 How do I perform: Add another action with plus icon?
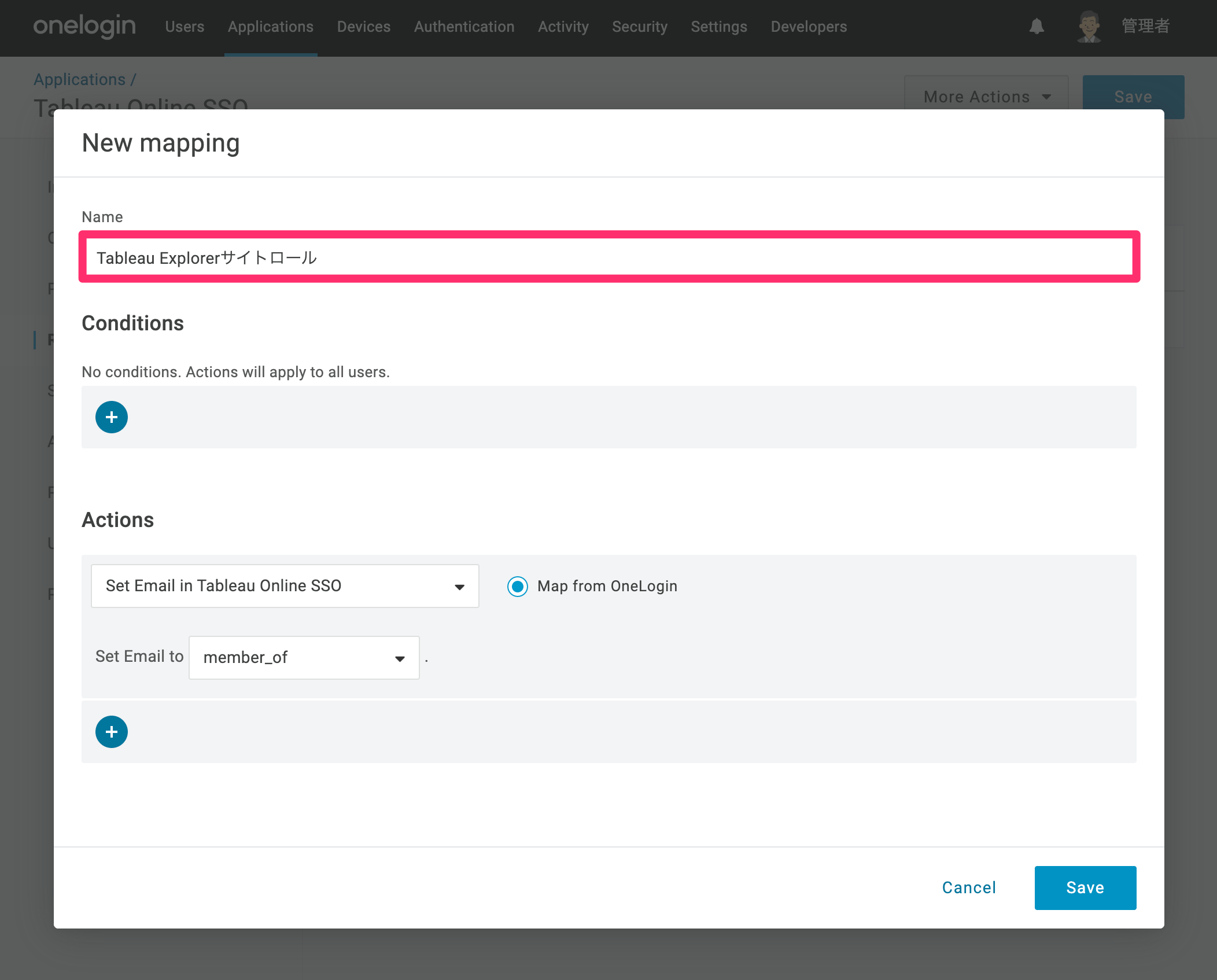tap(112, 732)
